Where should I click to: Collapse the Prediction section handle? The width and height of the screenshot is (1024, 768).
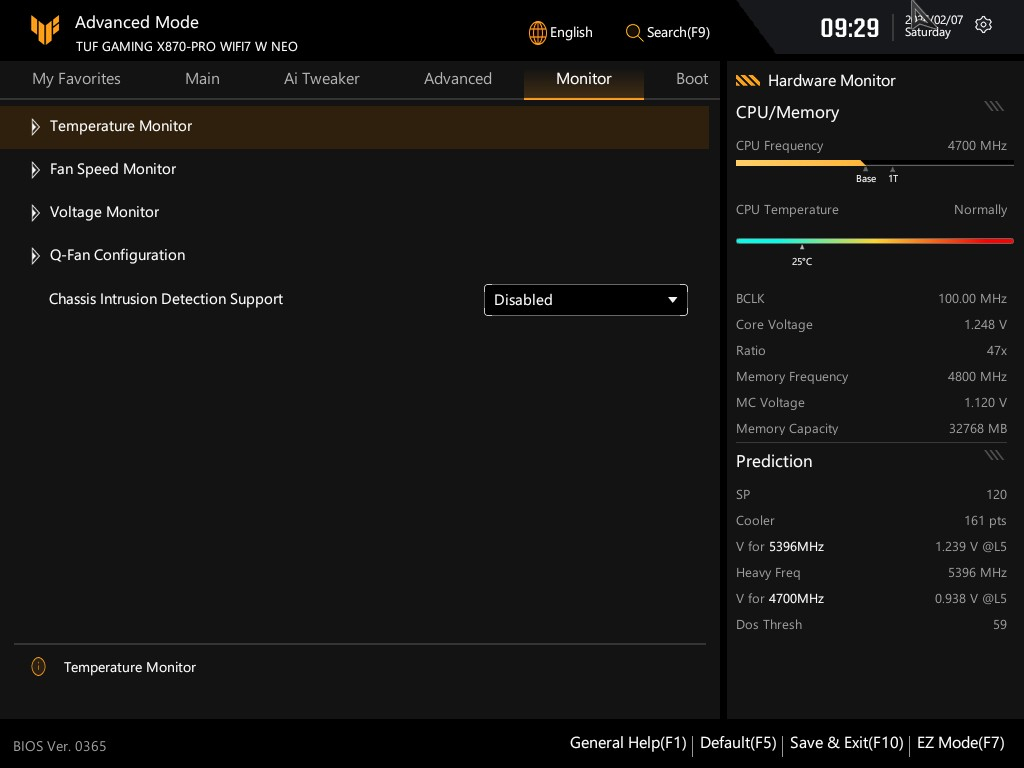pyautogui.click(x=993, y=455)
